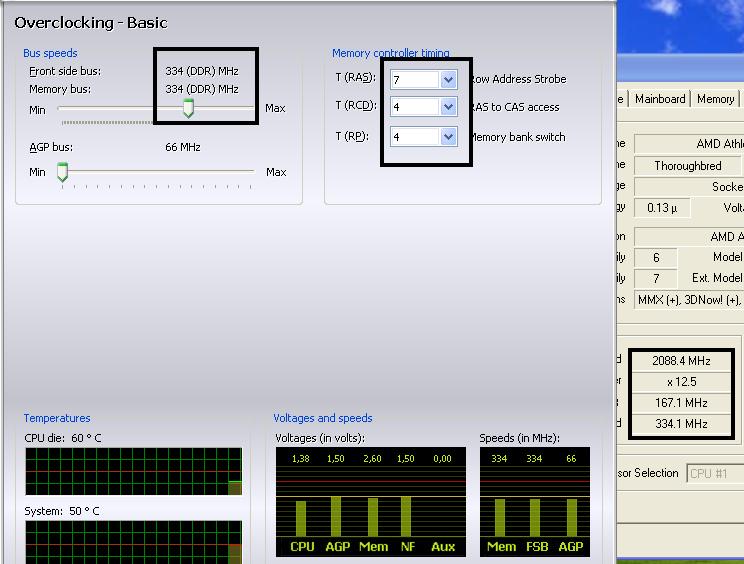Image resolution: width=744 pixels, height=564 pixels.
Task: Click the AGP bar in Speeds chart
Action: (570, 517)
